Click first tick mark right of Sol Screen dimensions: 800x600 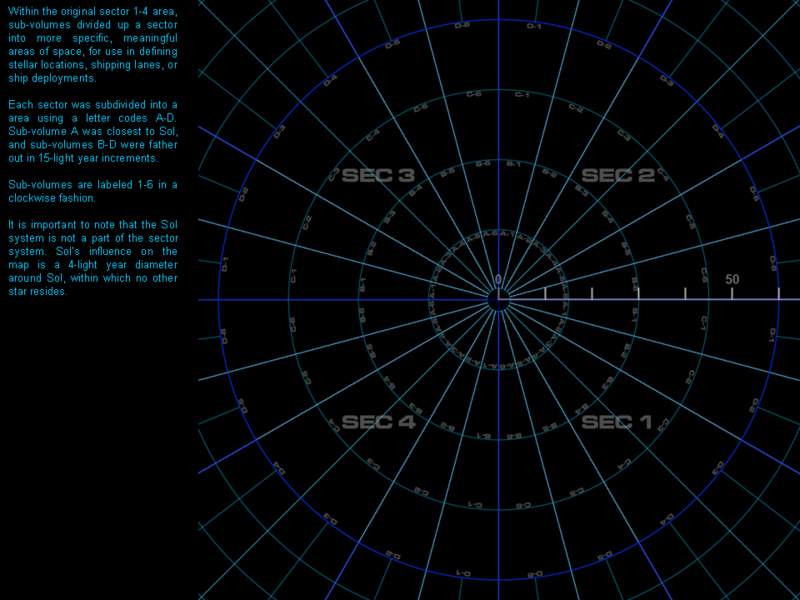[x=545, y=293]
